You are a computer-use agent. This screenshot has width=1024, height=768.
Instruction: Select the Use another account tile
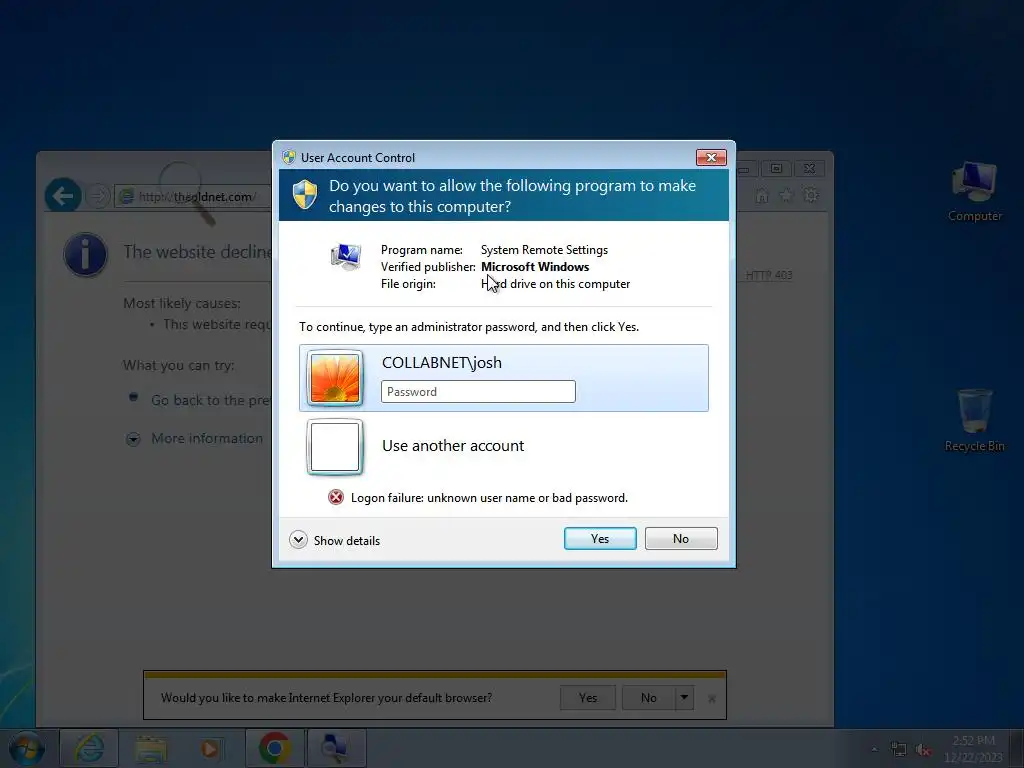tap(504, 447)
